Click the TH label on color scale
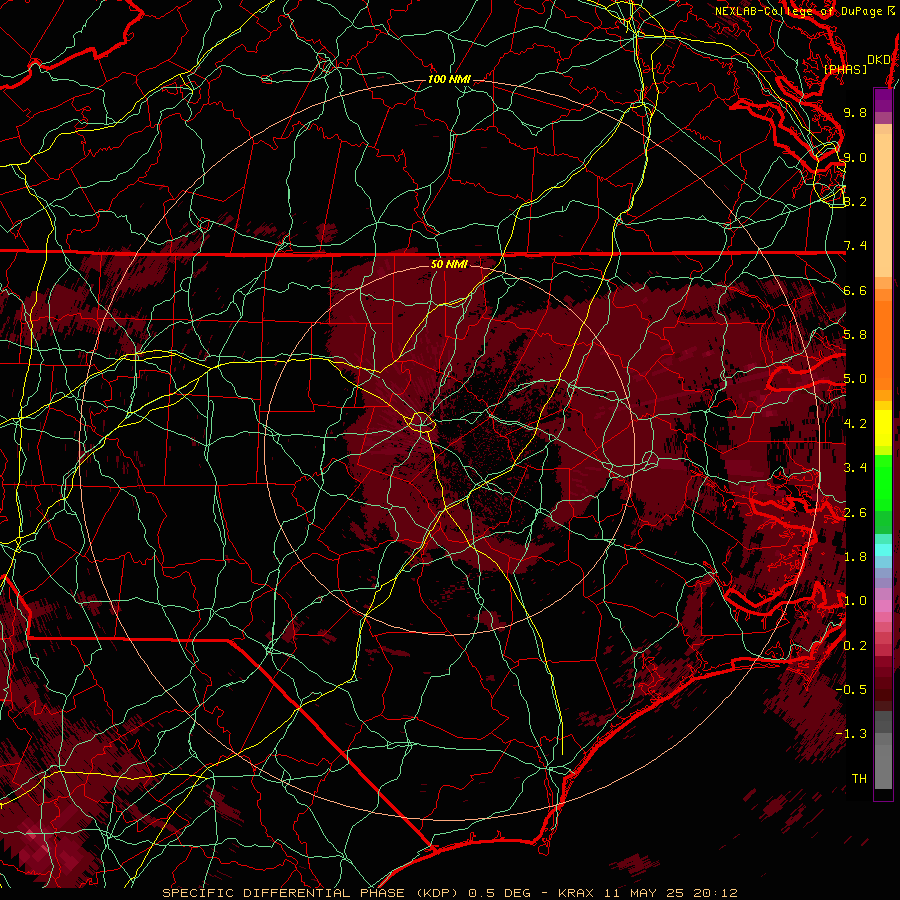900x900 pixels. point(859,779)
